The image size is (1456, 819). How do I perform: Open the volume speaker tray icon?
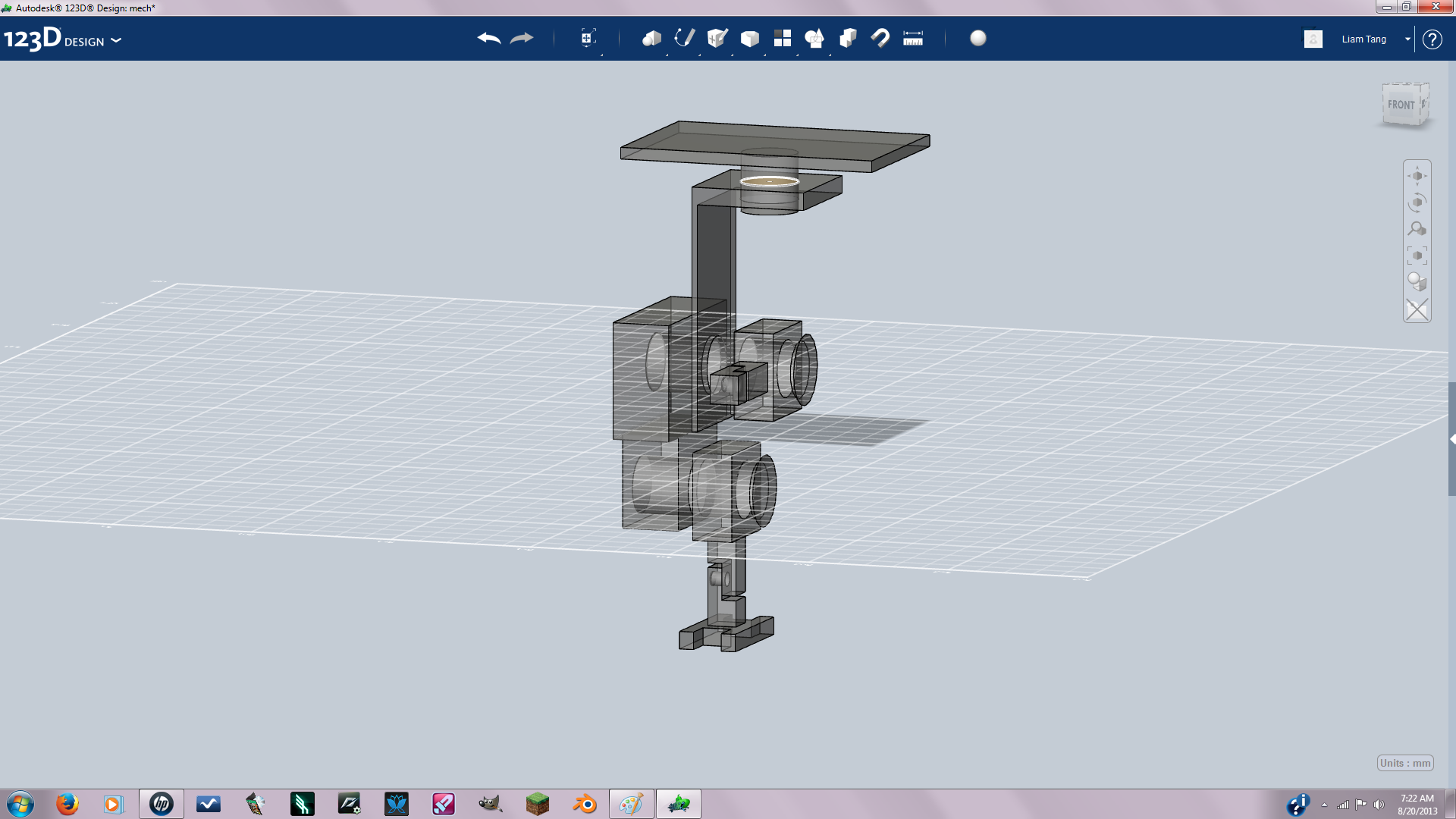coord(1379,805)
